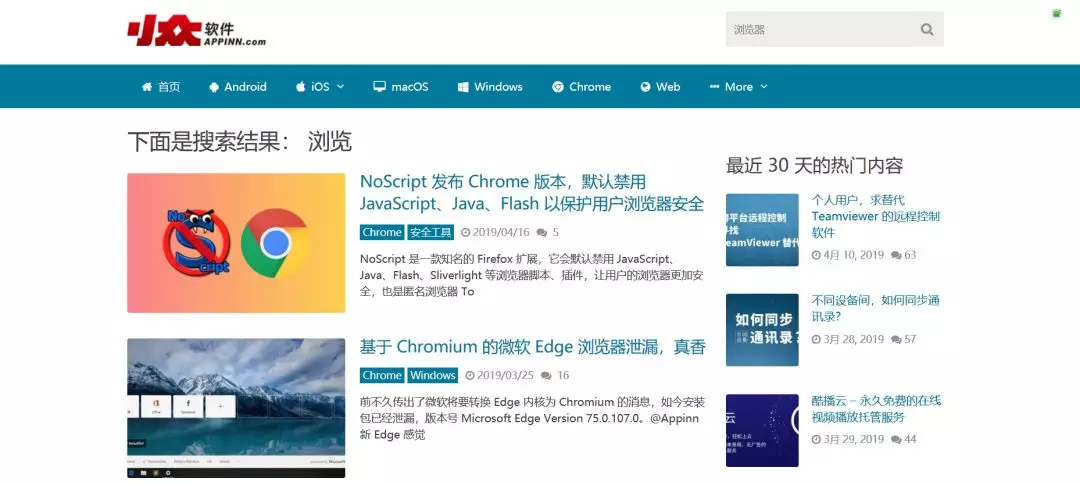Expand the More dropdown arrow

tap(763, 87)
